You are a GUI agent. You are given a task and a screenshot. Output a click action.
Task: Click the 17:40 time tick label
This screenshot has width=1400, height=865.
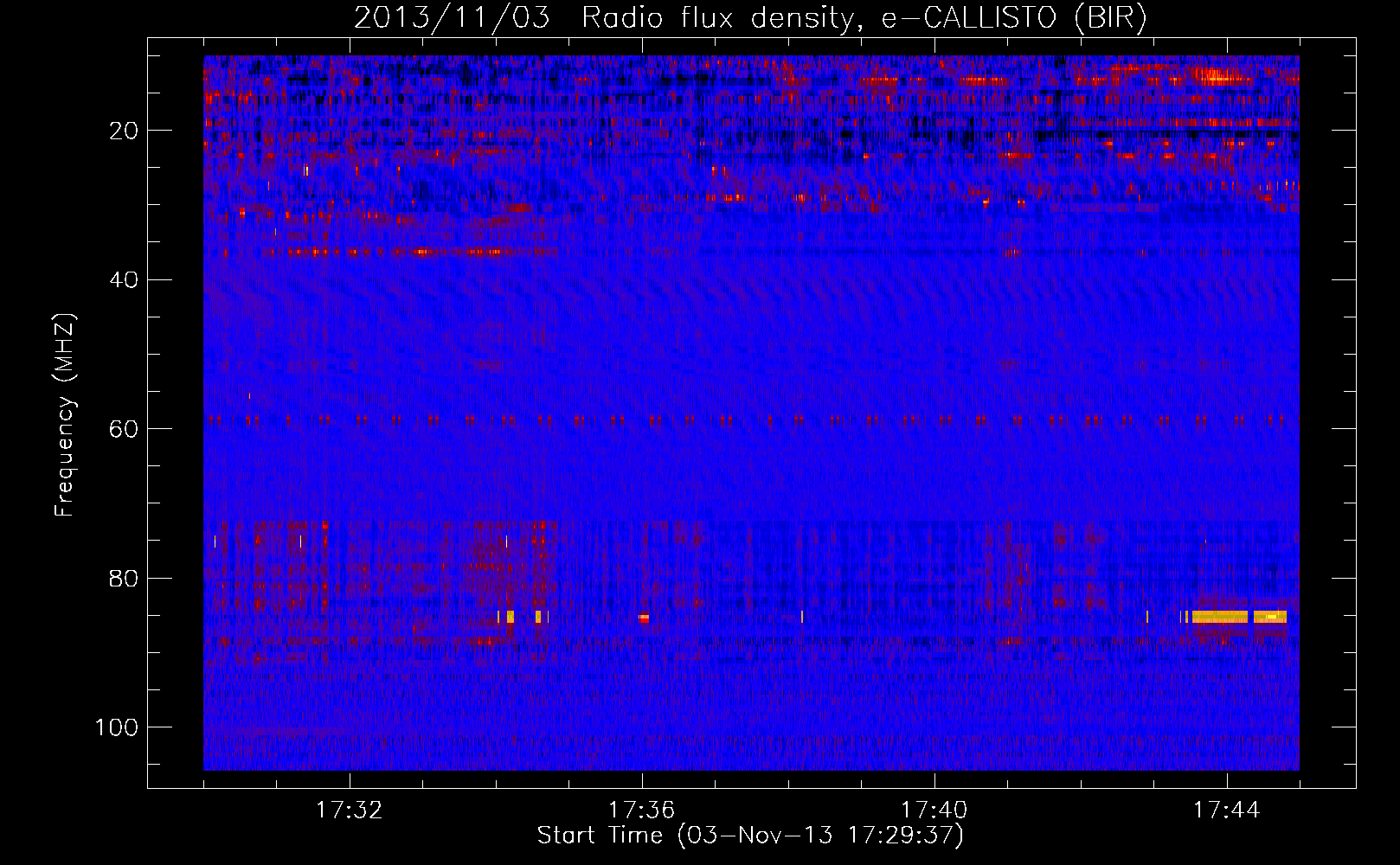934,811
